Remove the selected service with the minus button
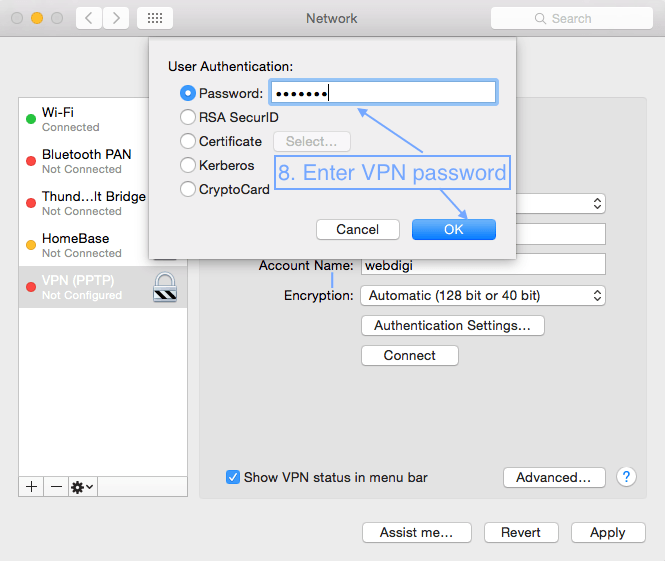Viewport: 665px width, 561px height. coord(56,486)
